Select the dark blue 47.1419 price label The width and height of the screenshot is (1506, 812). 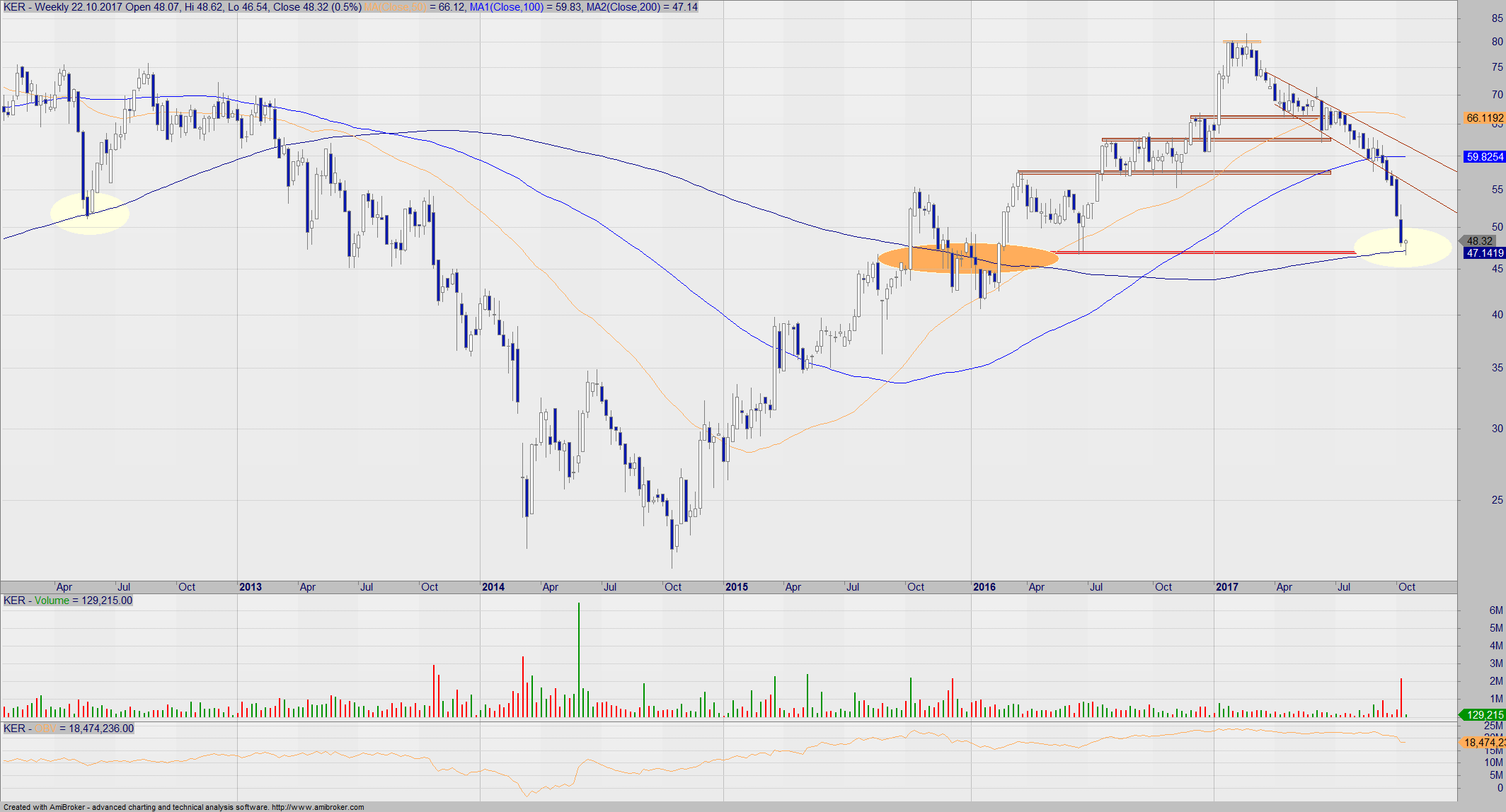point(1484,253)
